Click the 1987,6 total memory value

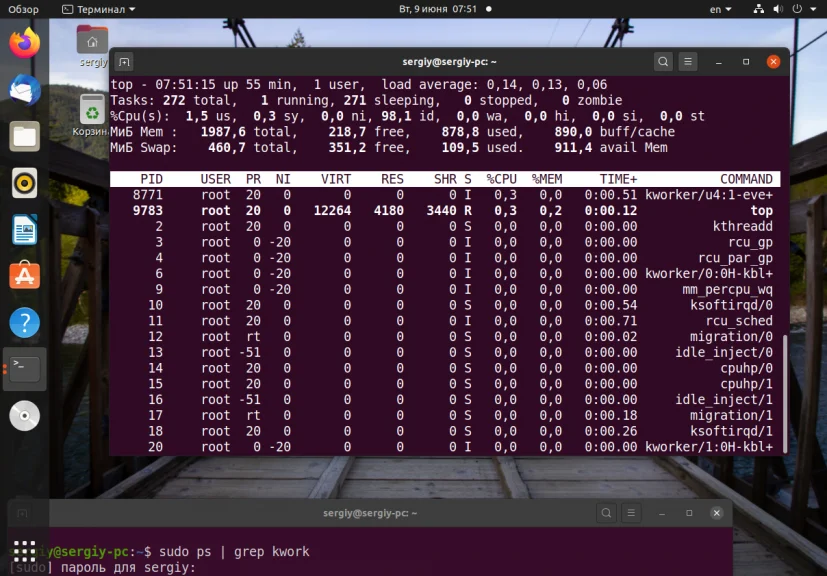223,132
